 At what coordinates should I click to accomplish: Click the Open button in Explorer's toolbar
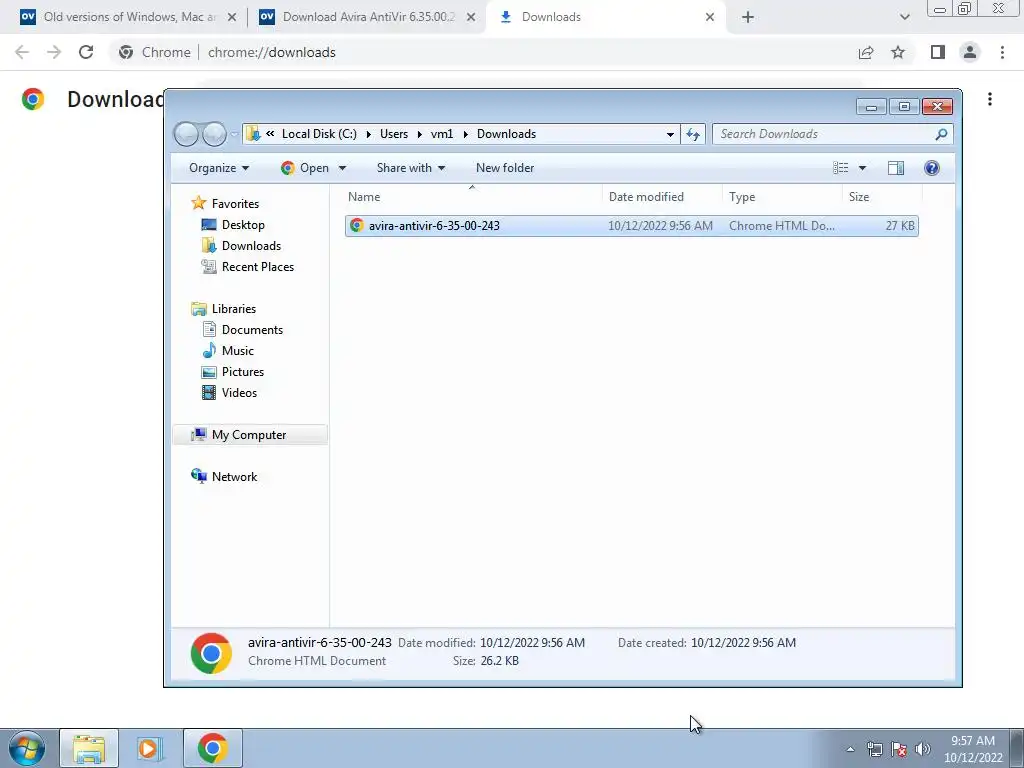pyautogui.click(x=305, y=168)
